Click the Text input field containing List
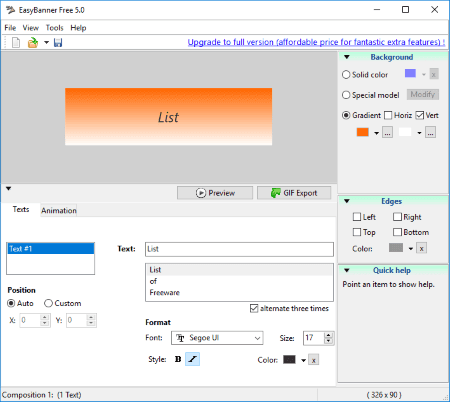The width and height of the screenshot is (450, 402). 239,249
